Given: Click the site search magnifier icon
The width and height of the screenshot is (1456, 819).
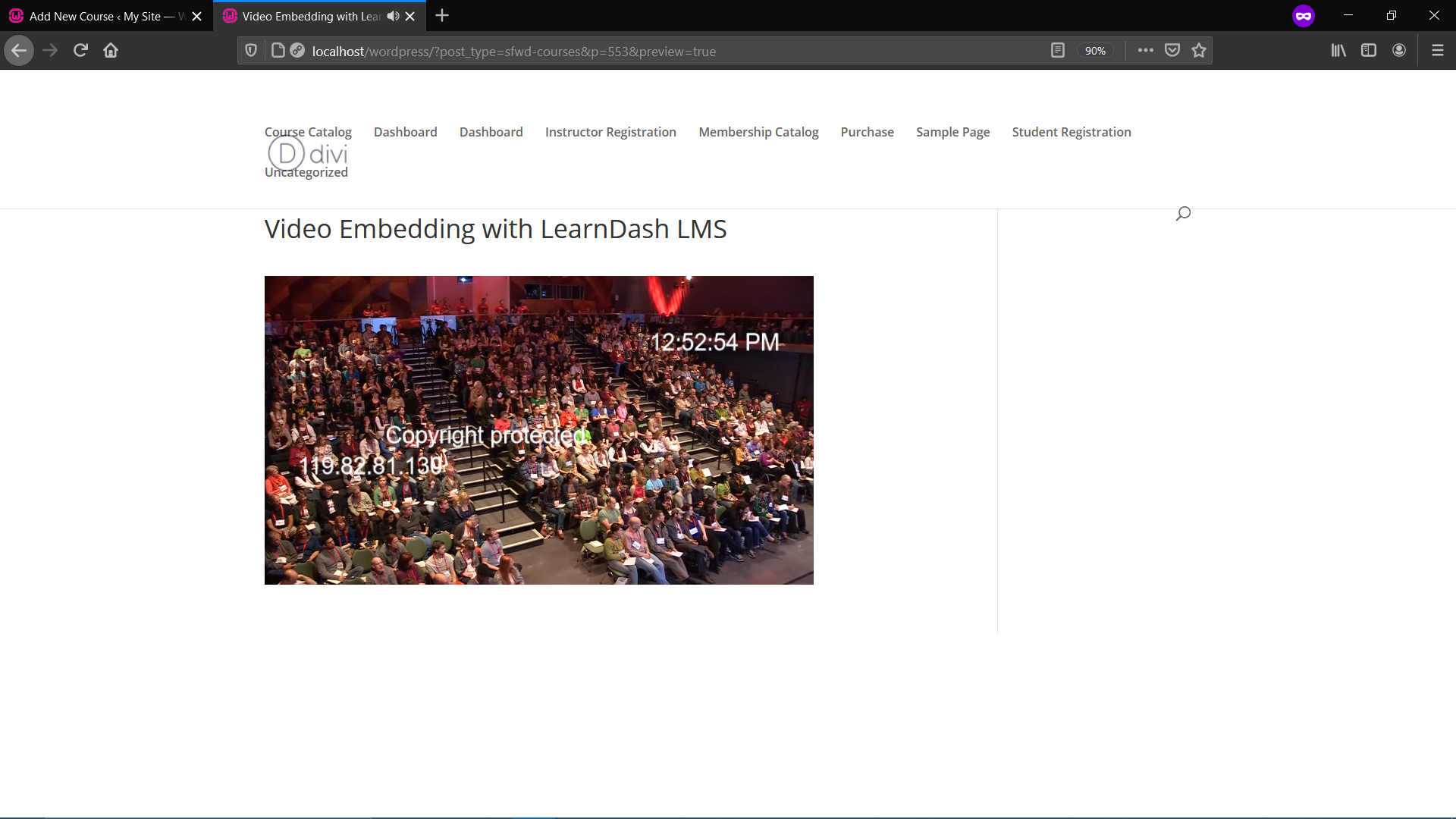Looking at the screenshot, I should pyautogui.click(x=1183, y=214).
